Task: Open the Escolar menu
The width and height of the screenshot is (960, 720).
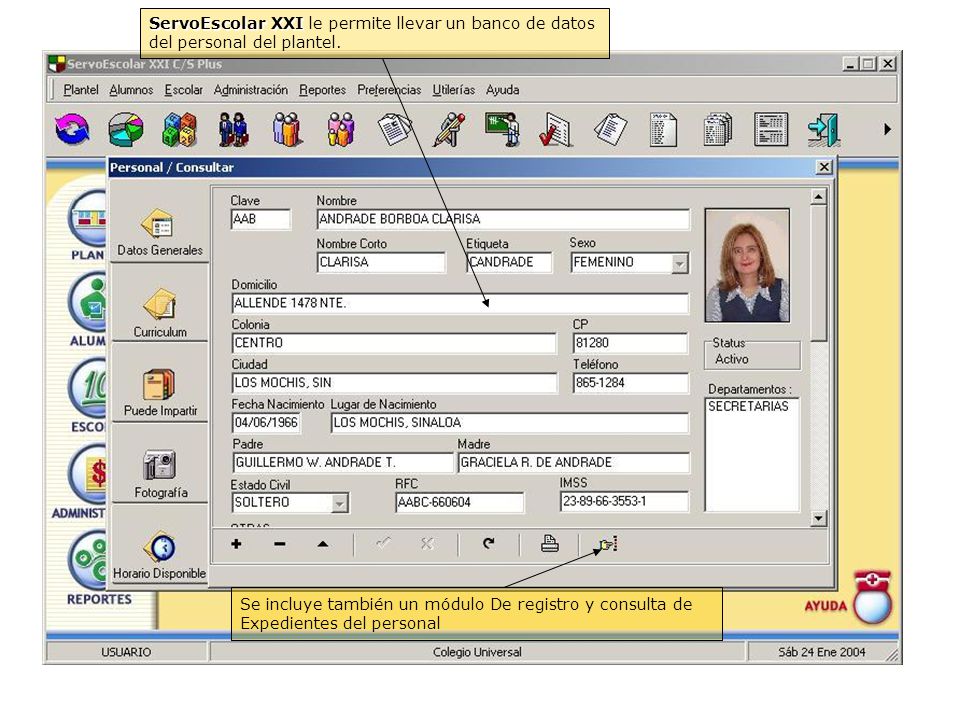Action: point(183,90)
